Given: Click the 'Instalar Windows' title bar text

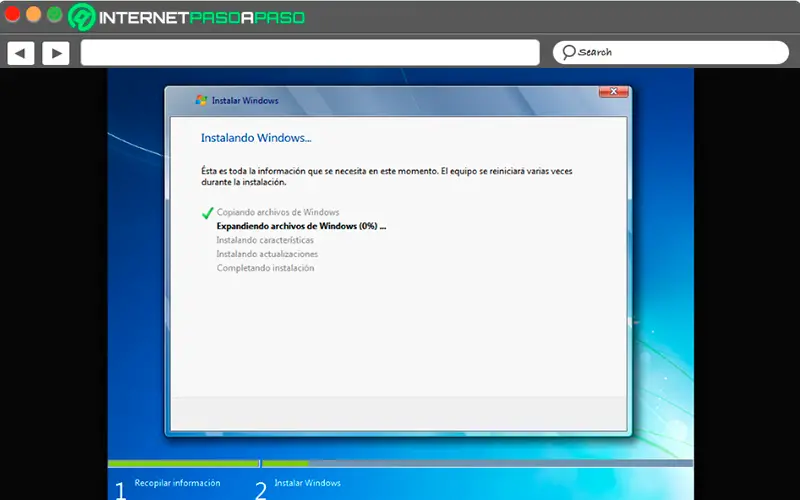Looking at the screenshot, I should coord(245,101).
